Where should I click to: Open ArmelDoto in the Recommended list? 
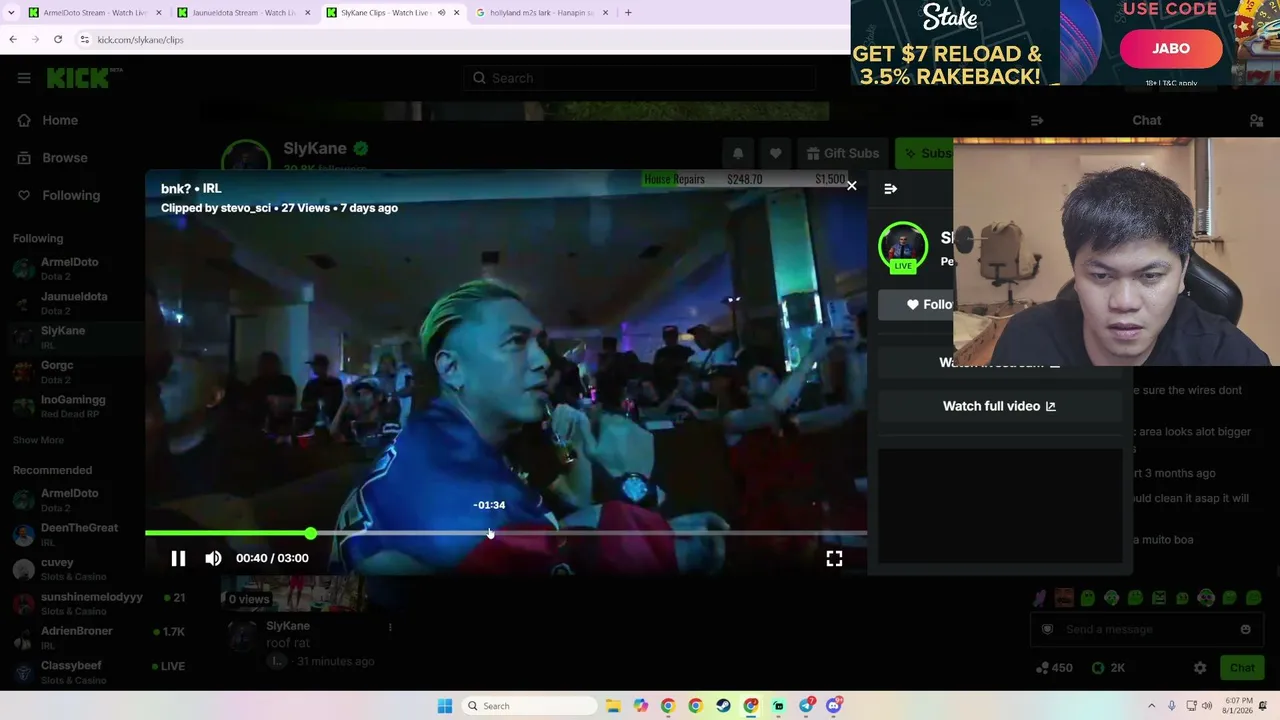coord(69,499)
